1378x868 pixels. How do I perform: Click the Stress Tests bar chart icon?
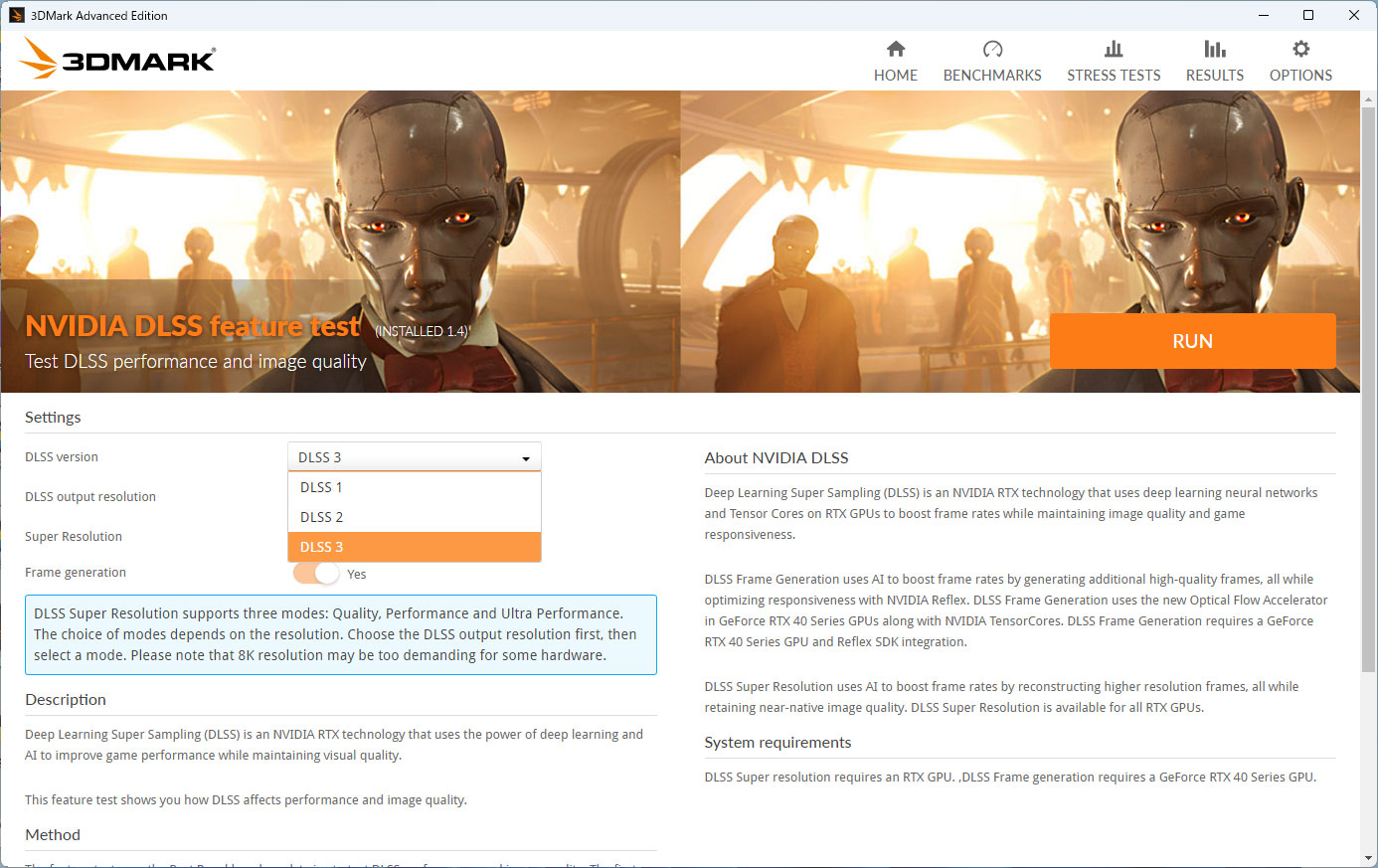[1114, 49]
